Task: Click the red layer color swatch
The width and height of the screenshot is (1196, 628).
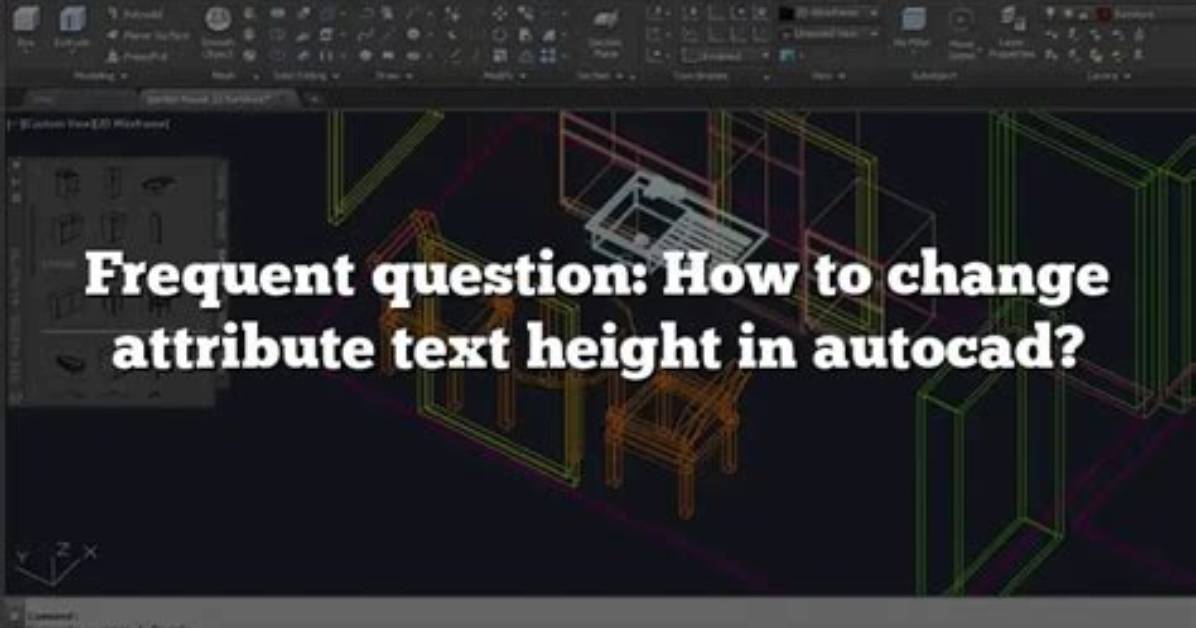Action: (1104, 14)
